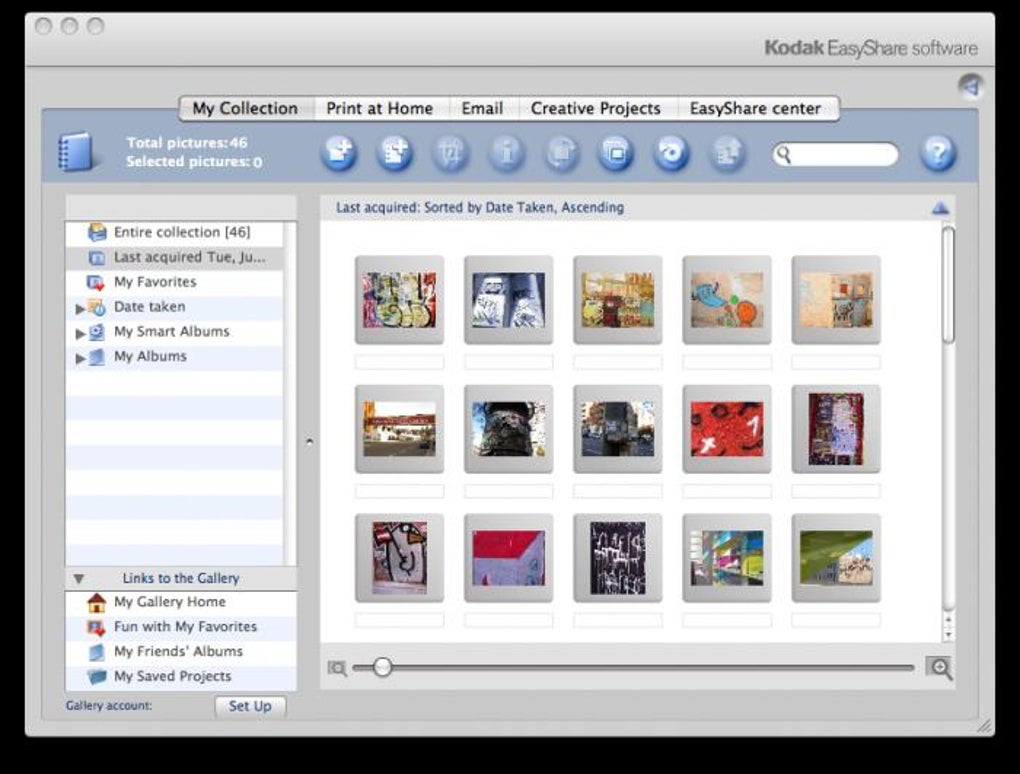The image size is (1020, 774).
Task: Click the My Saved Projects folder icon
Action: (x=96, y=676)
